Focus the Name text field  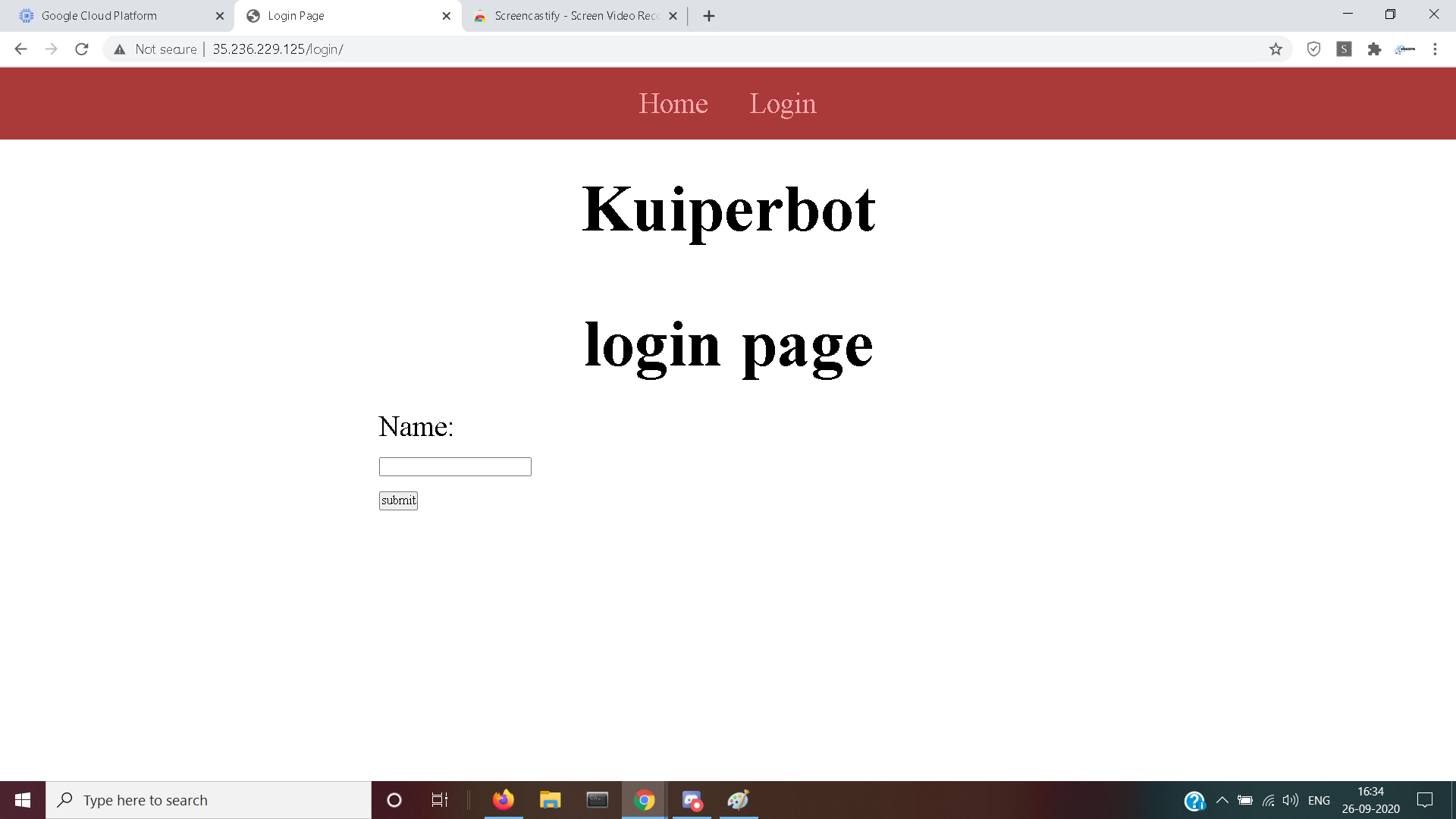(x=455, y=466)
